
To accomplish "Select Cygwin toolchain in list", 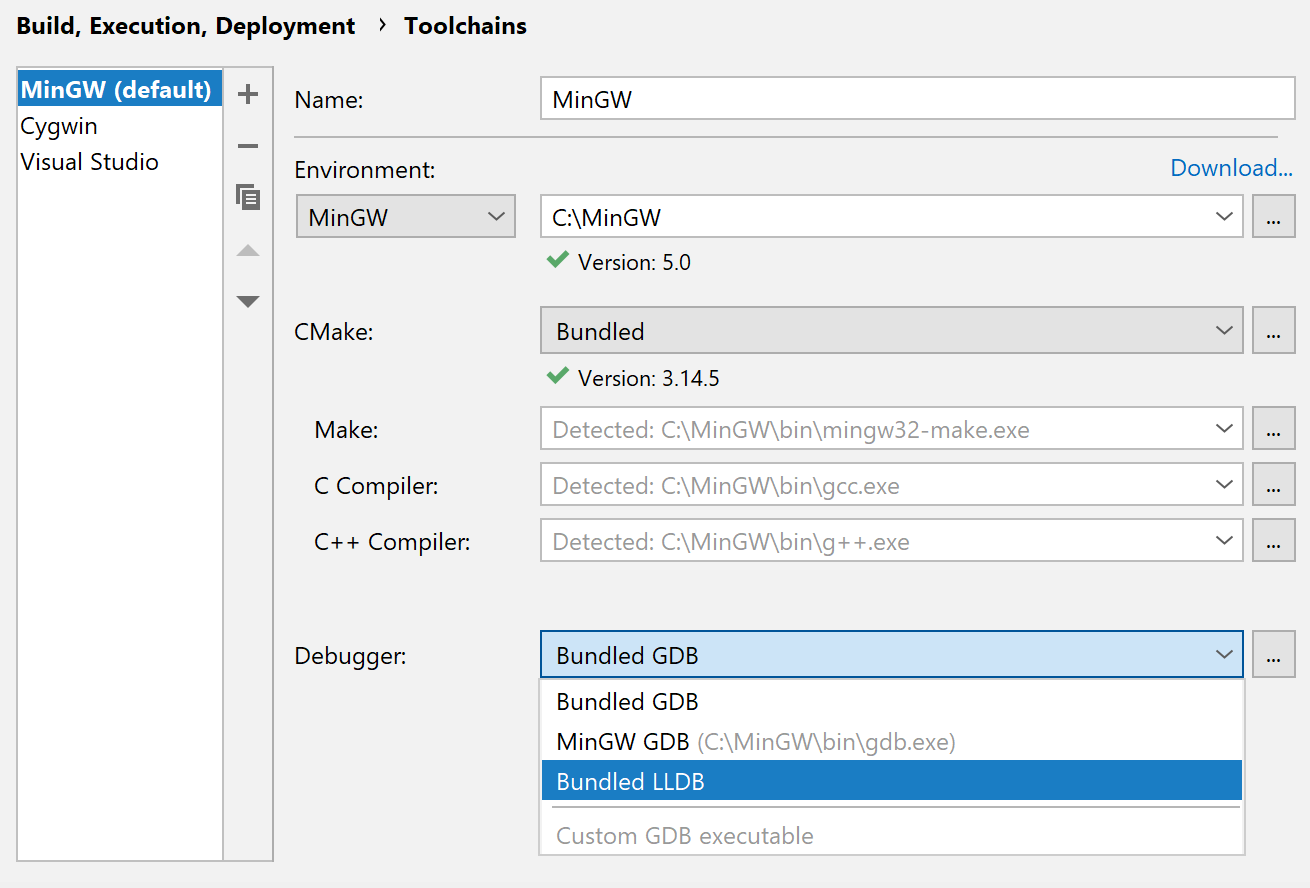I will click(120, 126).
